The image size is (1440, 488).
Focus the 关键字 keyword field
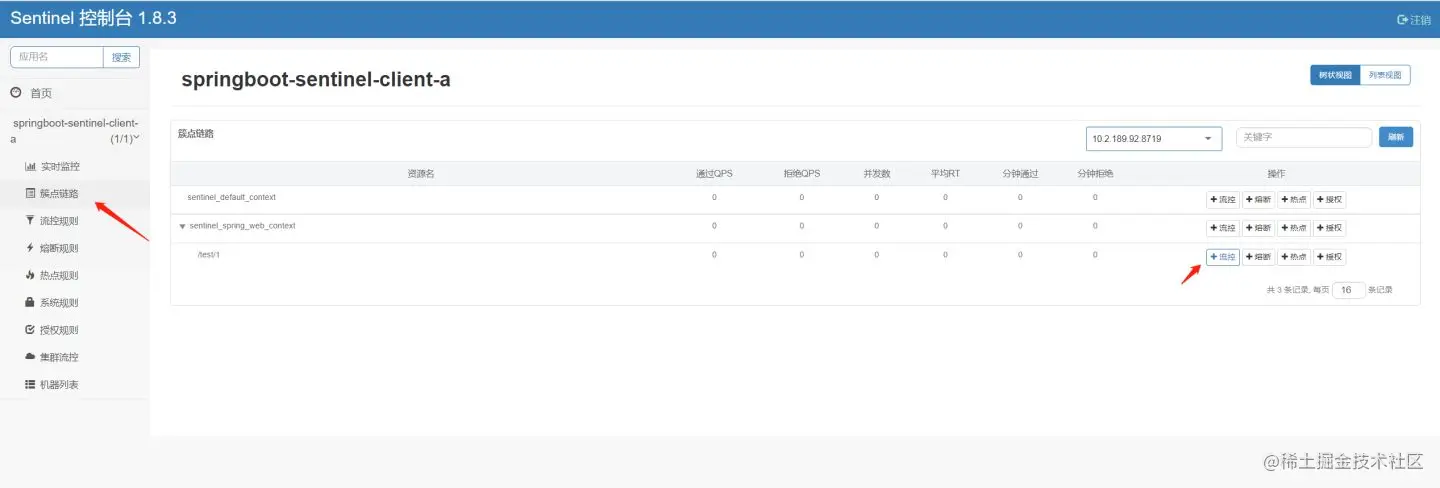pos(1304,137)
